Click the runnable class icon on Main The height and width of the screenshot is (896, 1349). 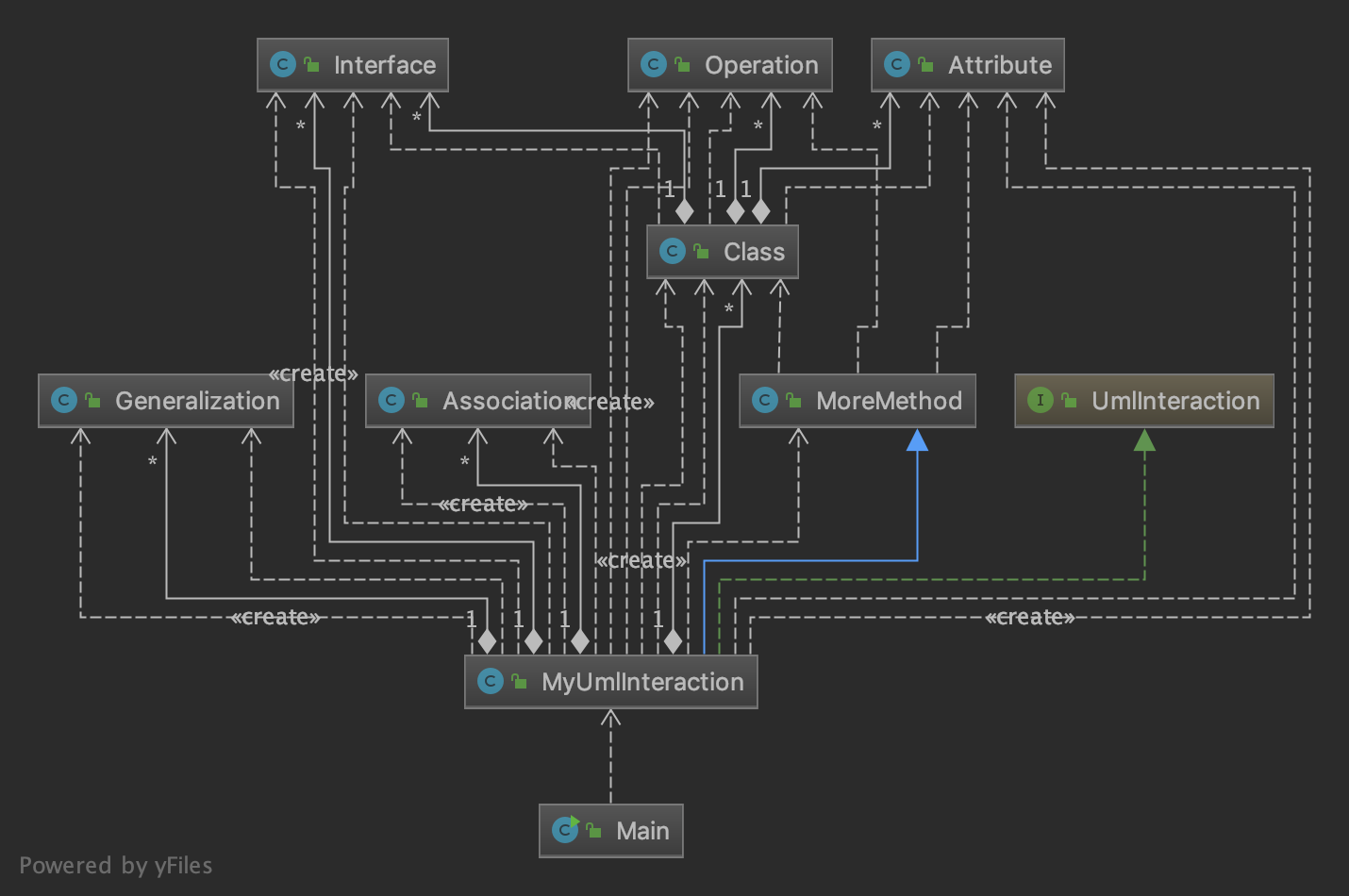point(565,829)
